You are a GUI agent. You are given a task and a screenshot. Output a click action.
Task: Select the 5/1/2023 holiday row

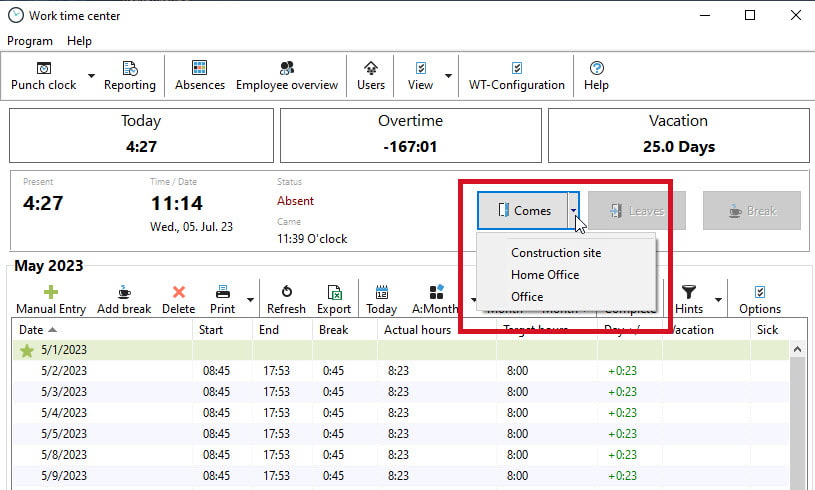400,350
